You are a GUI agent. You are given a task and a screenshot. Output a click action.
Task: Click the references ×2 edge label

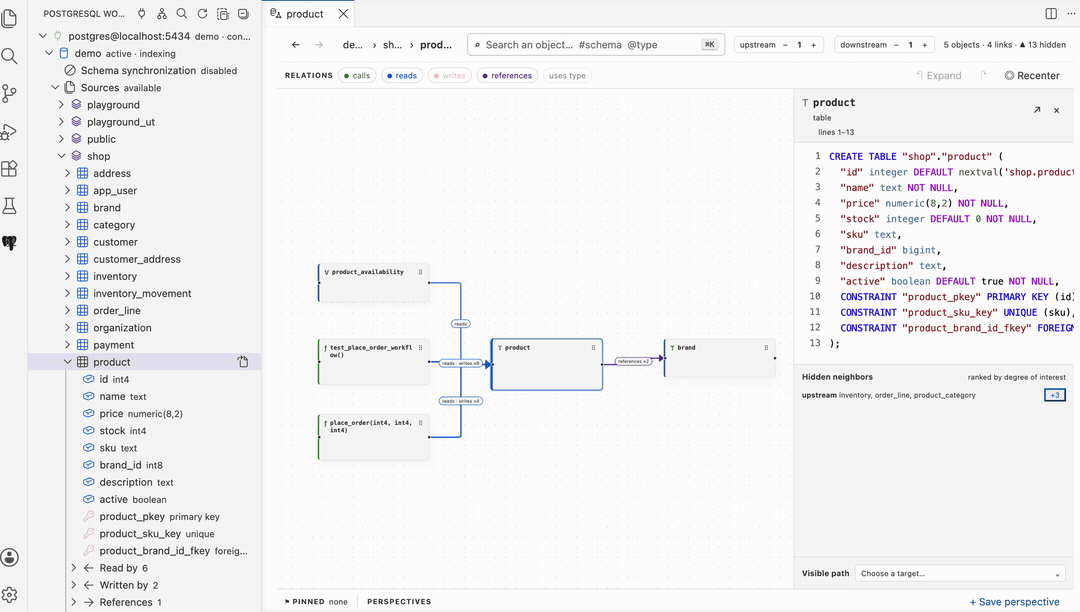pyautogui.click(x=633, y=361)
